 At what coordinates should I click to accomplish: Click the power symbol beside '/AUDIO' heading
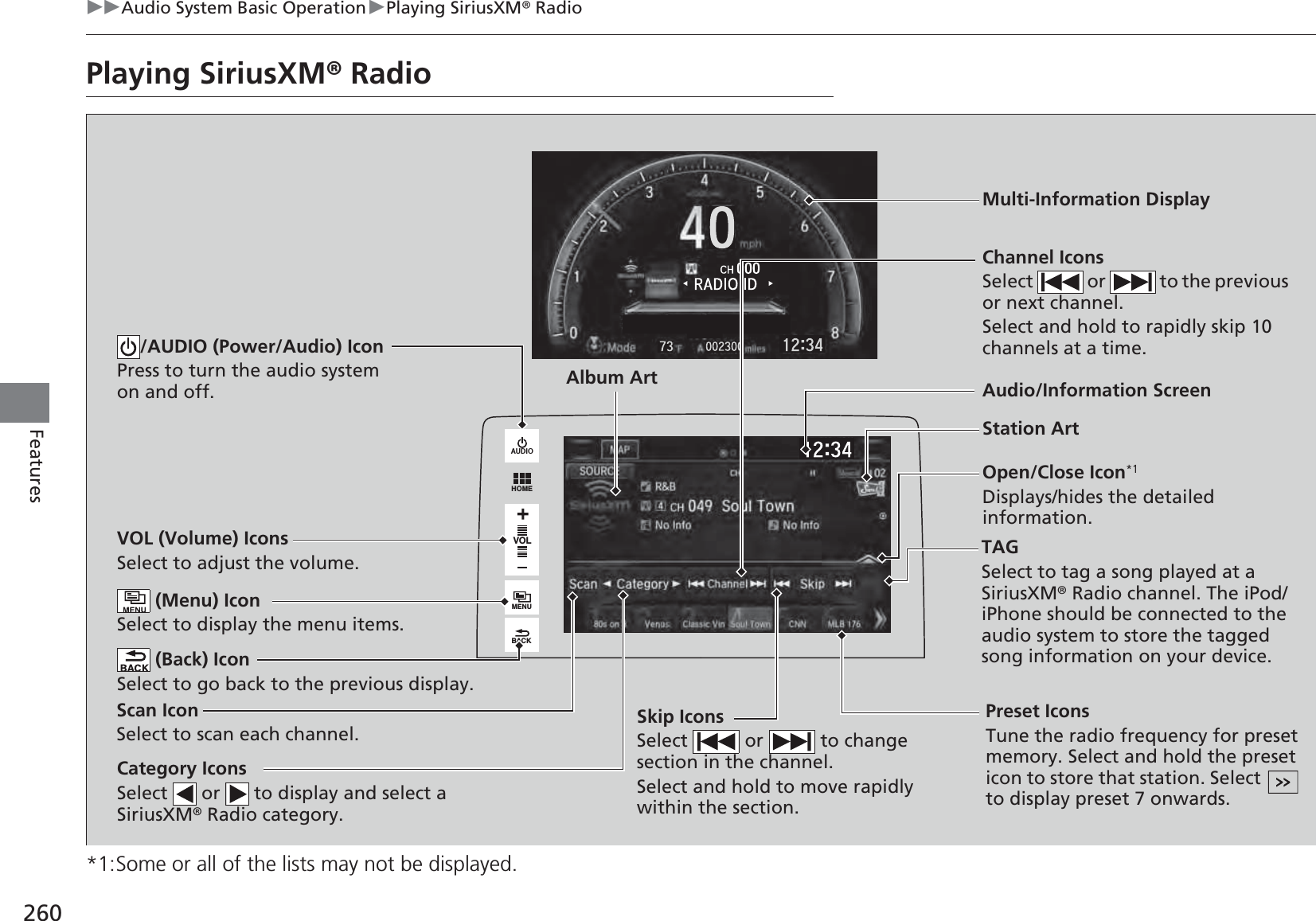[128, 347]
